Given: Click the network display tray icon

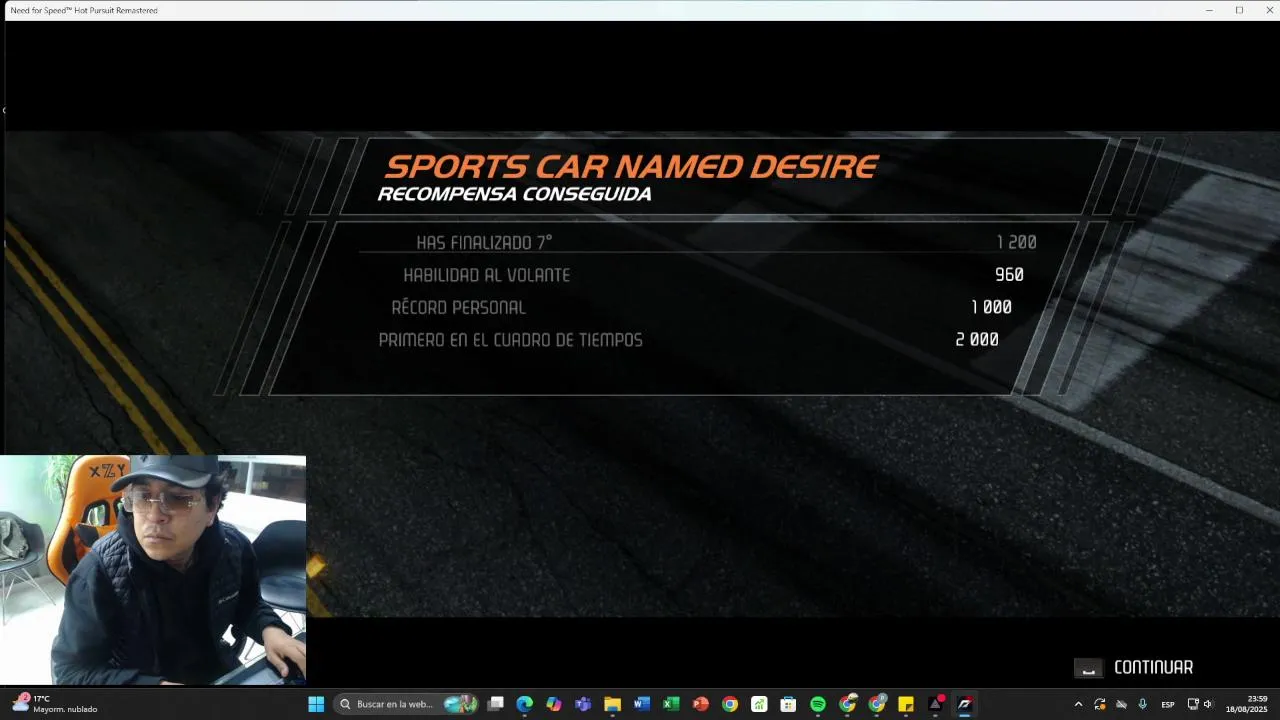Looking at the screenshot, I should (1193, 704).
